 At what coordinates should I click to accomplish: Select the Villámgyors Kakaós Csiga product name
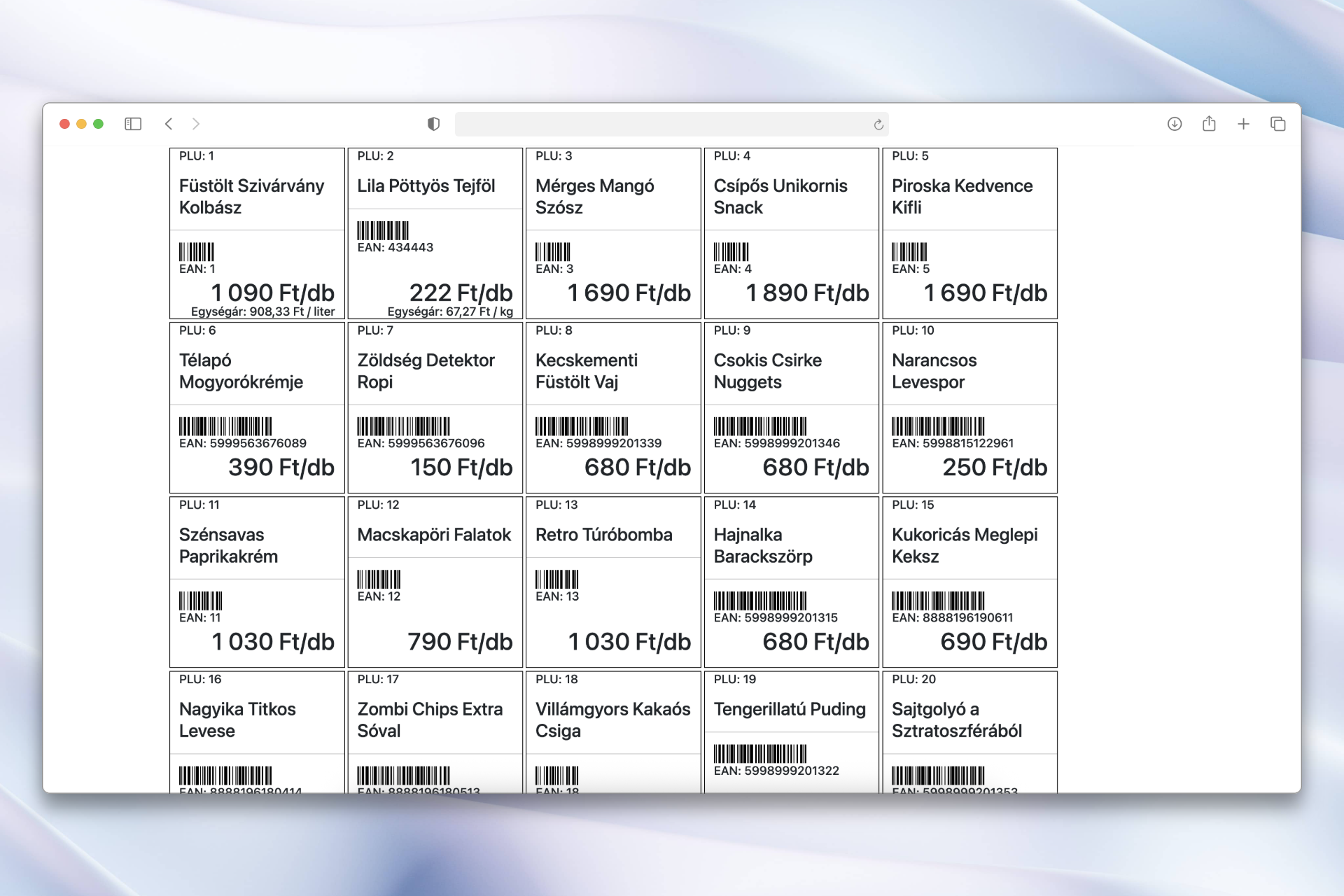612,720
